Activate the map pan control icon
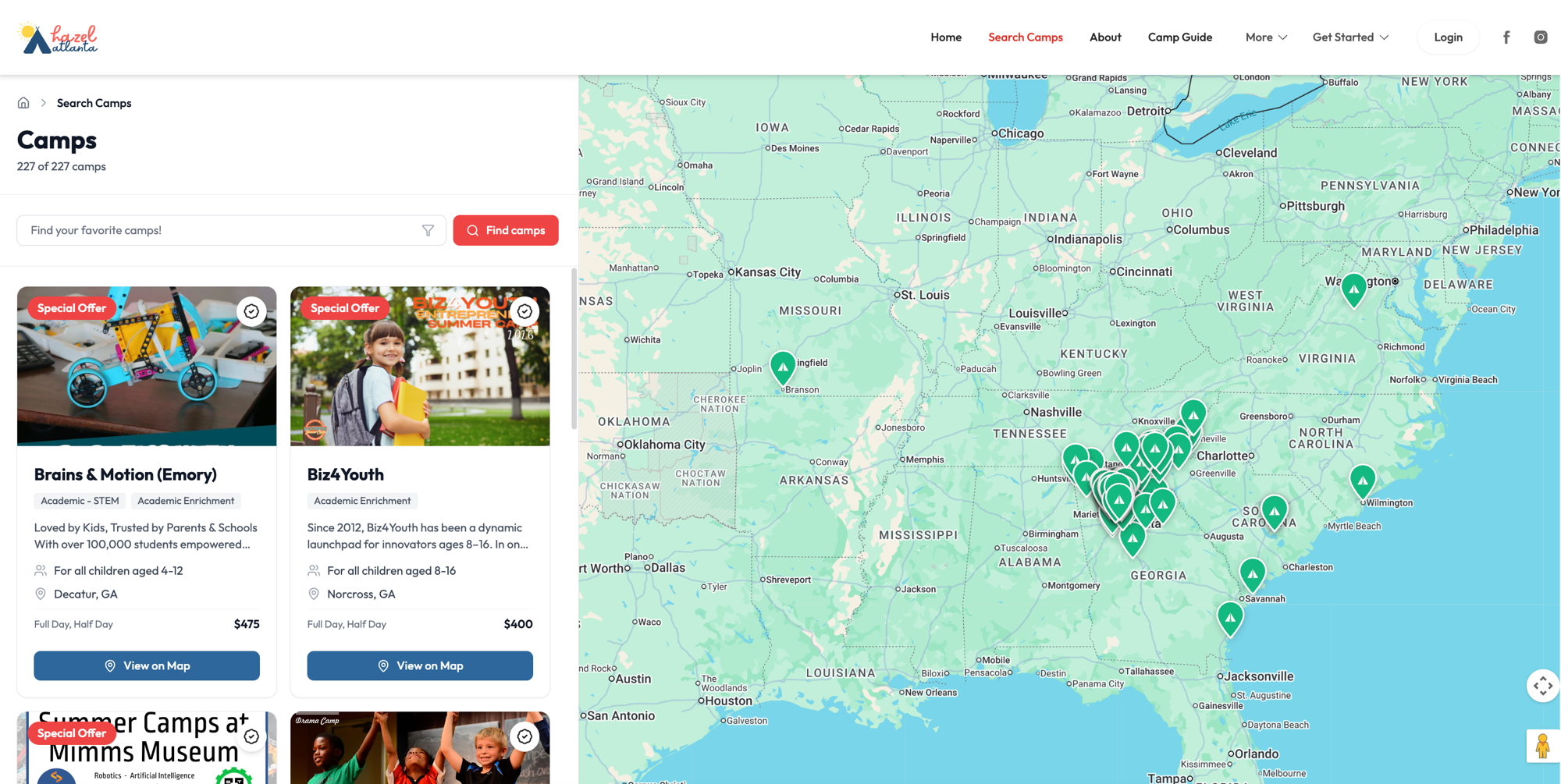This screenshot has width=1561, height=784. coord(1542,686)
